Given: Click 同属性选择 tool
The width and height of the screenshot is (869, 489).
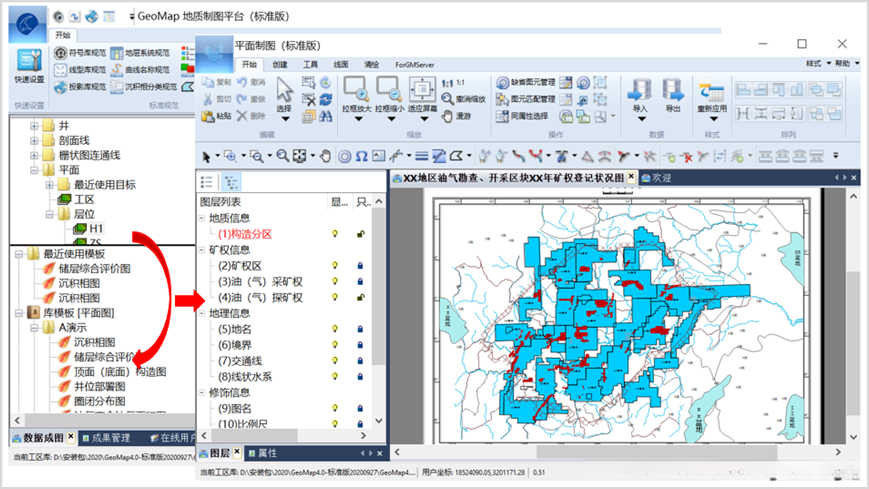Looking at the screenshot, I should click(522, 116).
